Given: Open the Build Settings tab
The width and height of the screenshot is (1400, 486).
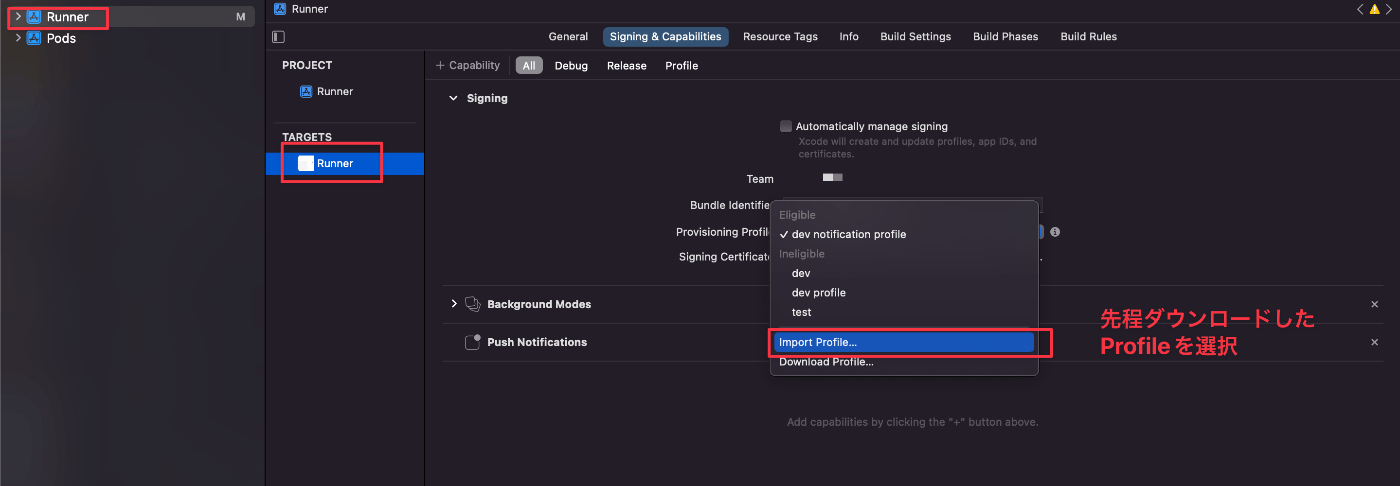Looking at the screenshot, I should click(x=915, y=37).
